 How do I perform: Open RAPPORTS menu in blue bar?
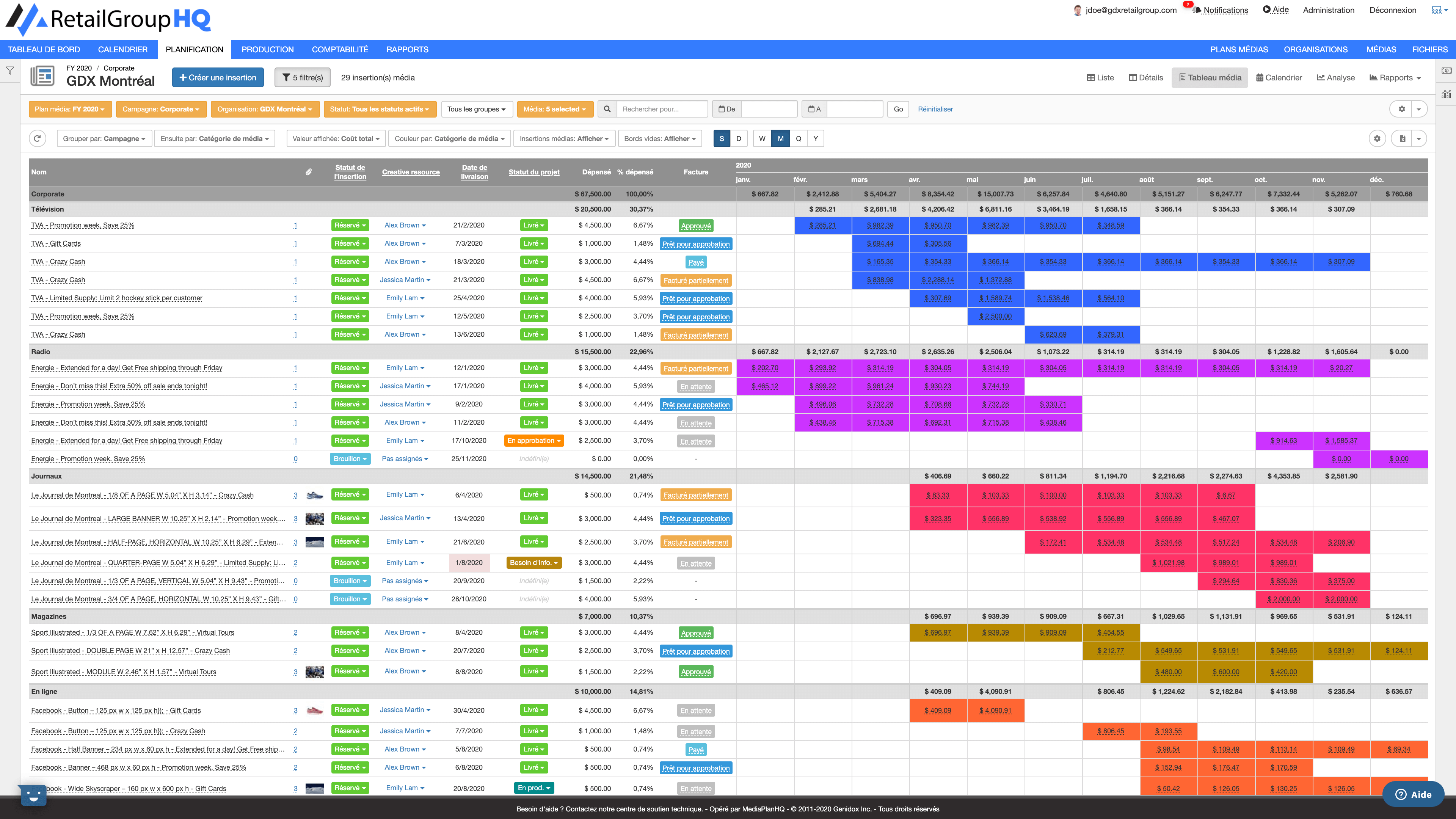407,49
